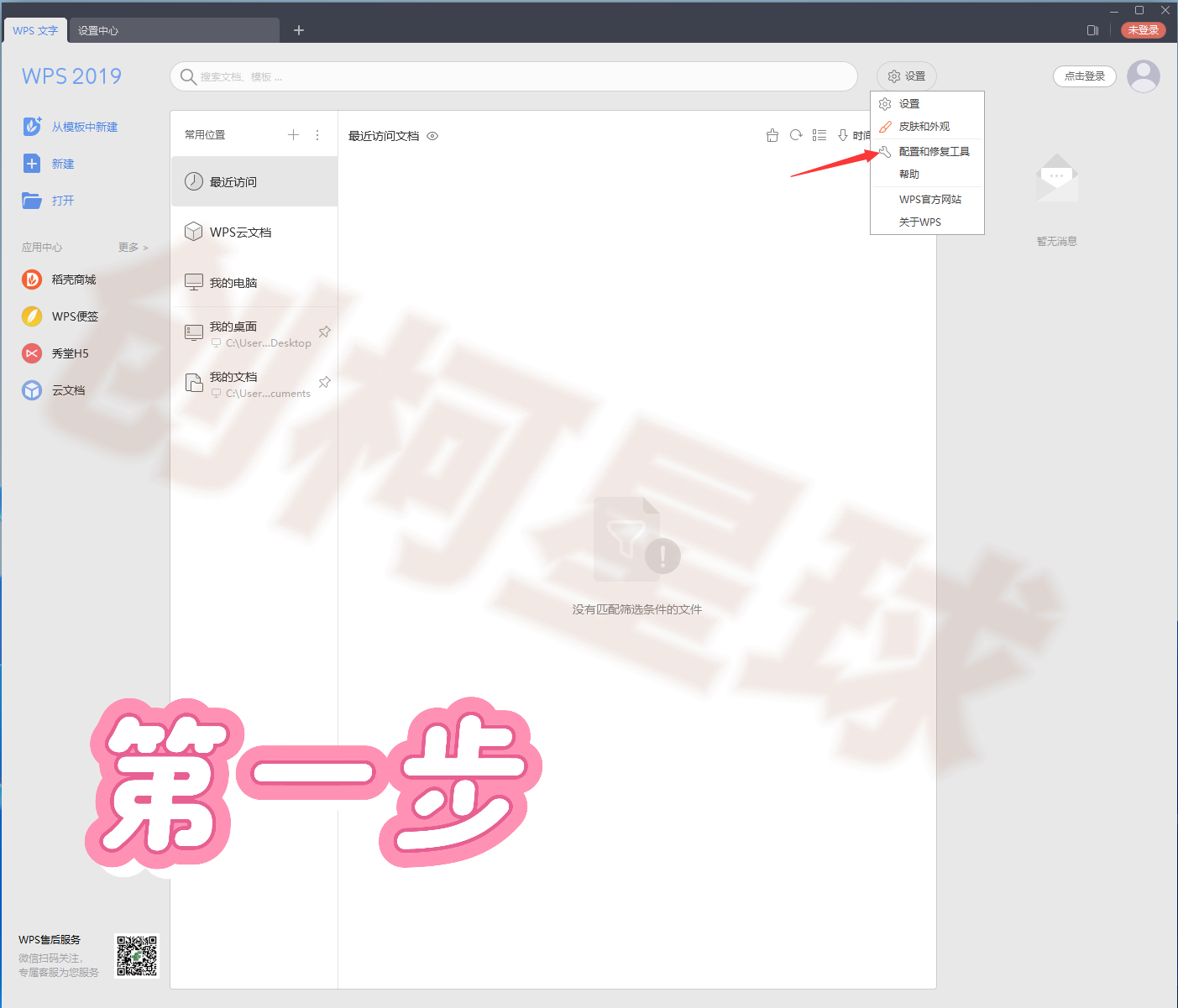
Task: Select WPS云文档 location
Action: 254,232
